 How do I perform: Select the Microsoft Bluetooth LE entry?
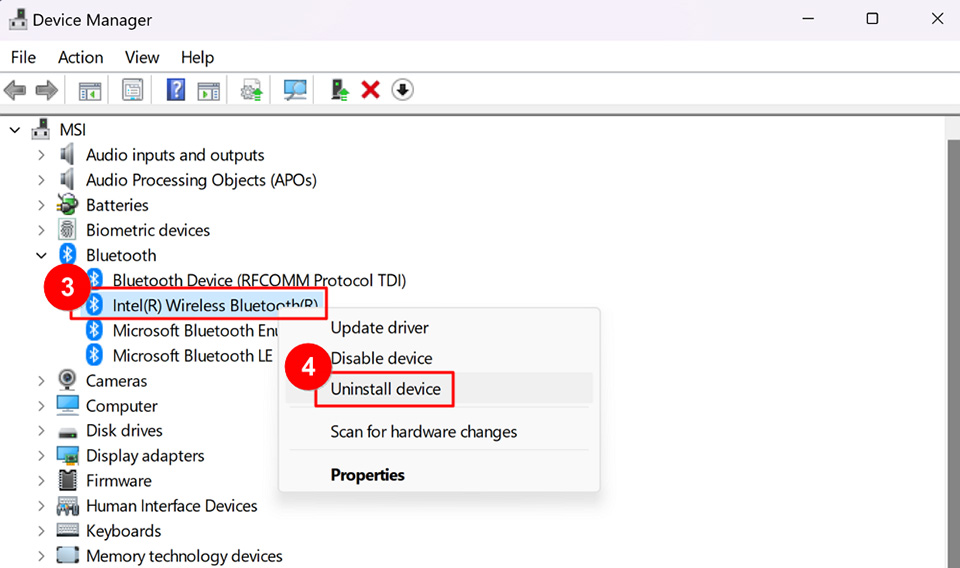click(x=192, y=356)
